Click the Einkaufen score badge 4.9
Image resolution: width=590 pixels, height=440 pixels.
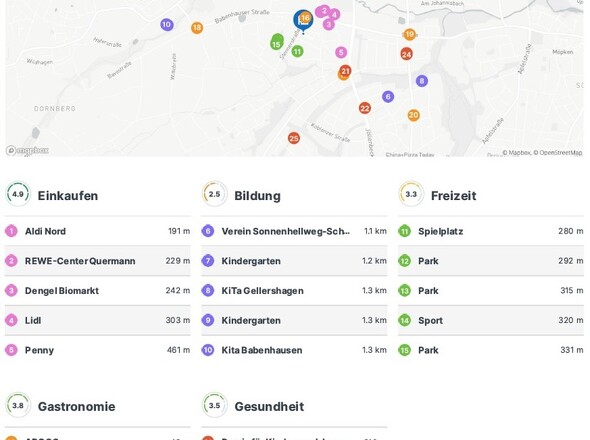point(18,194)
